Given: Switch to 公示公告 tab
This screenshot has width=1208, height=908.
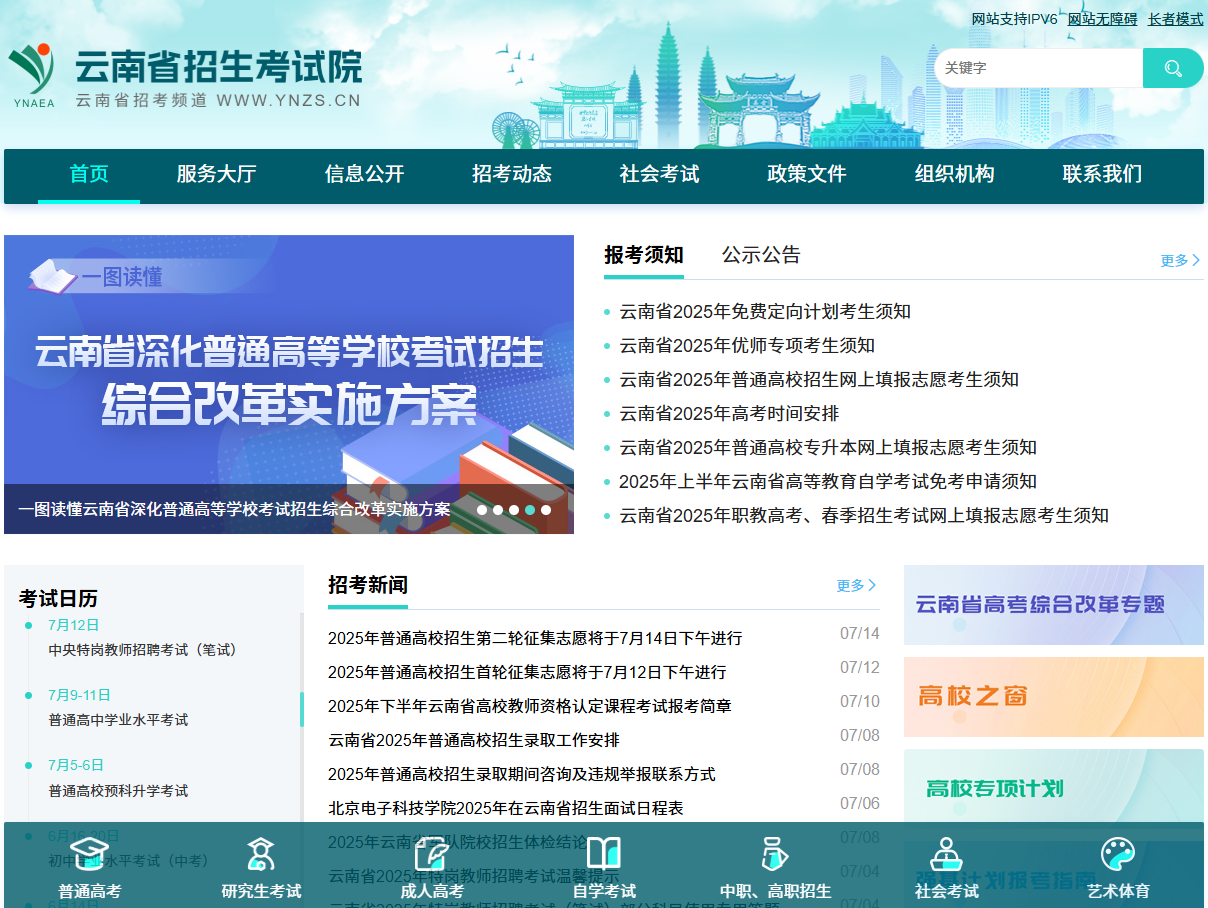Looking at the screenshot, I should tap(762, 255).
